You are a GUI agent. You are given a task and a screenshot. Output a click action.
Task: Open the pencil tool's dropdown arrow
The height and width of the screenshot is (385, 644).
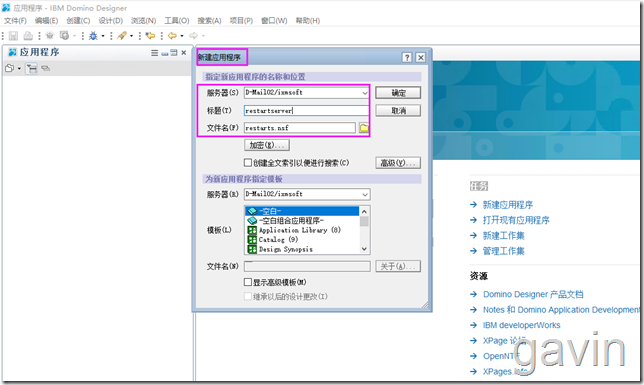point(131,36)
